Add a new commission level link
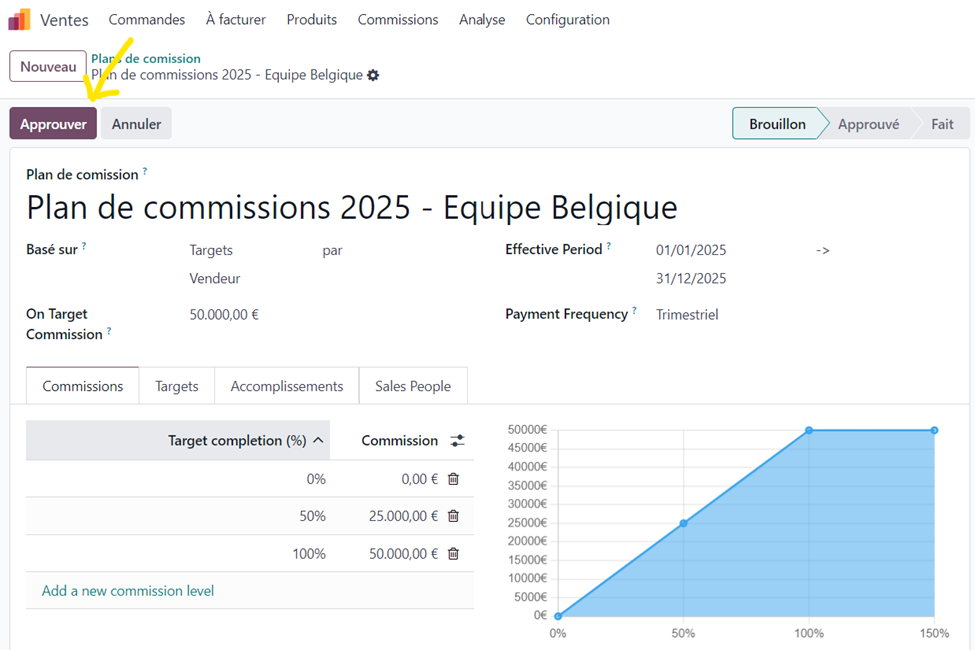 tap(127, 591)
